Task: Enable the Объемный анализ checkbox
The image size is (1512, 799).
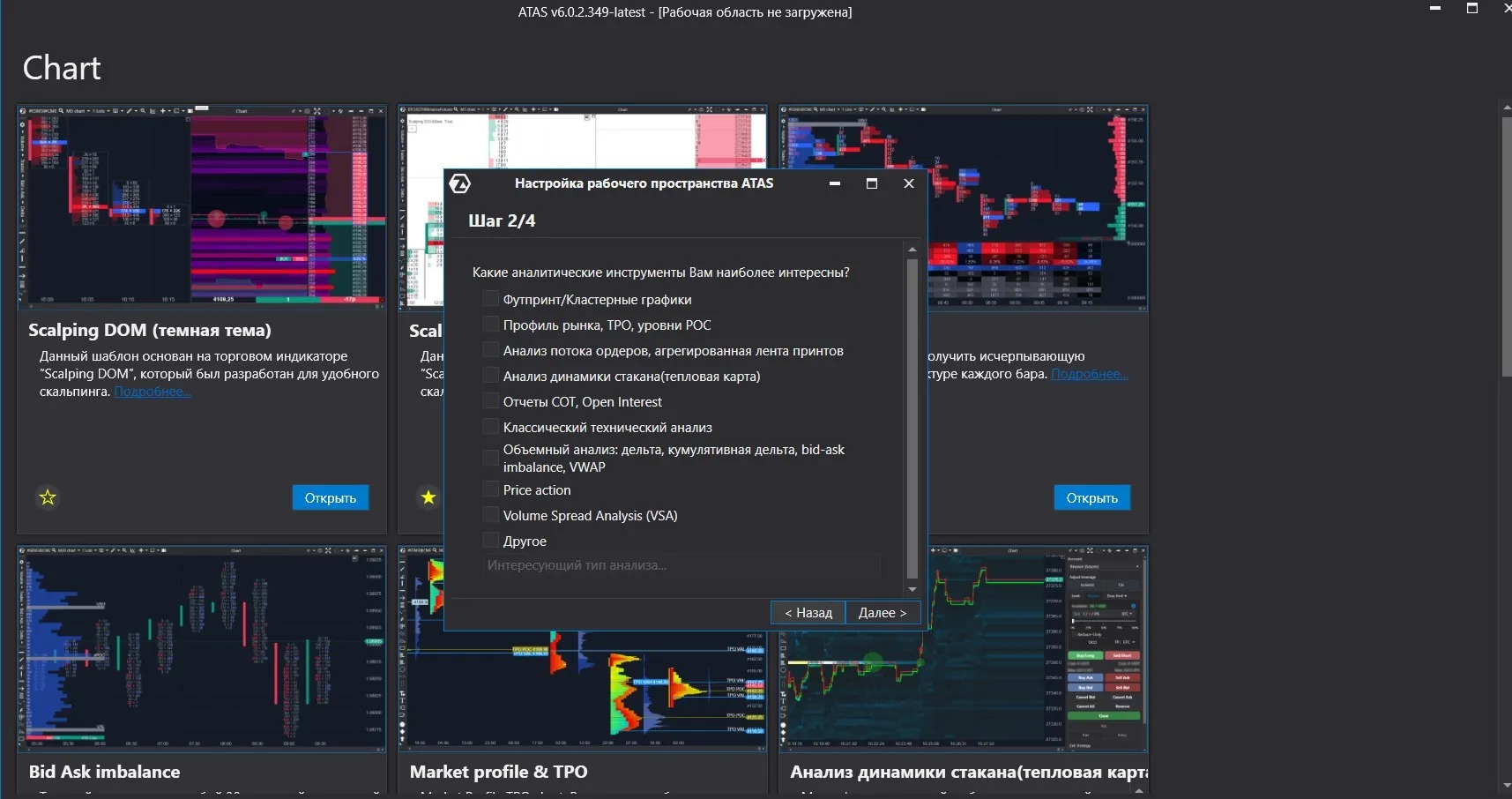Action: (x=490, y=458)
